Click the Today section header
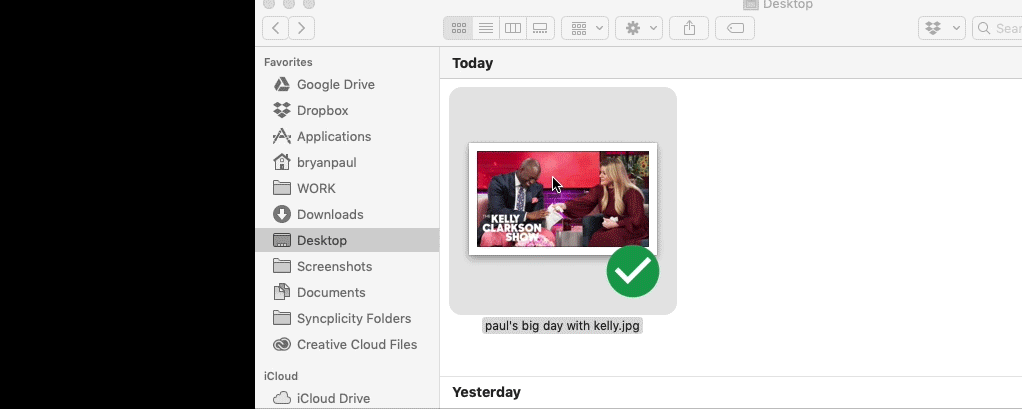The height and width of the screenshot is (409, 1022). click(x=473, y=63)
